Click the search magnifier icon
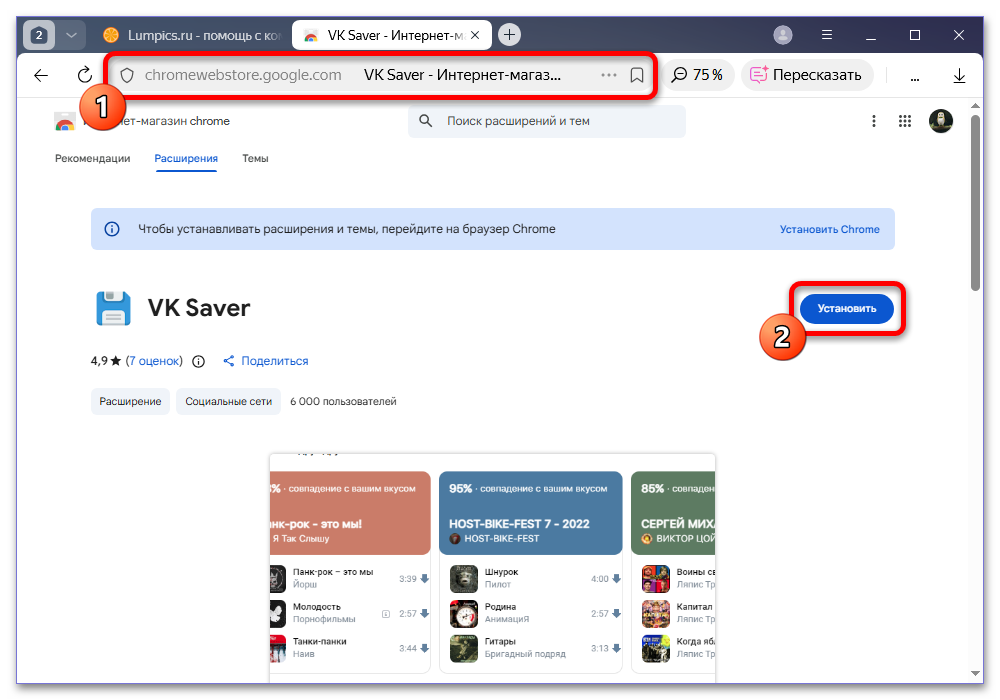The height and width of the screenshot is (700, 1000). (x=425, y=121)
